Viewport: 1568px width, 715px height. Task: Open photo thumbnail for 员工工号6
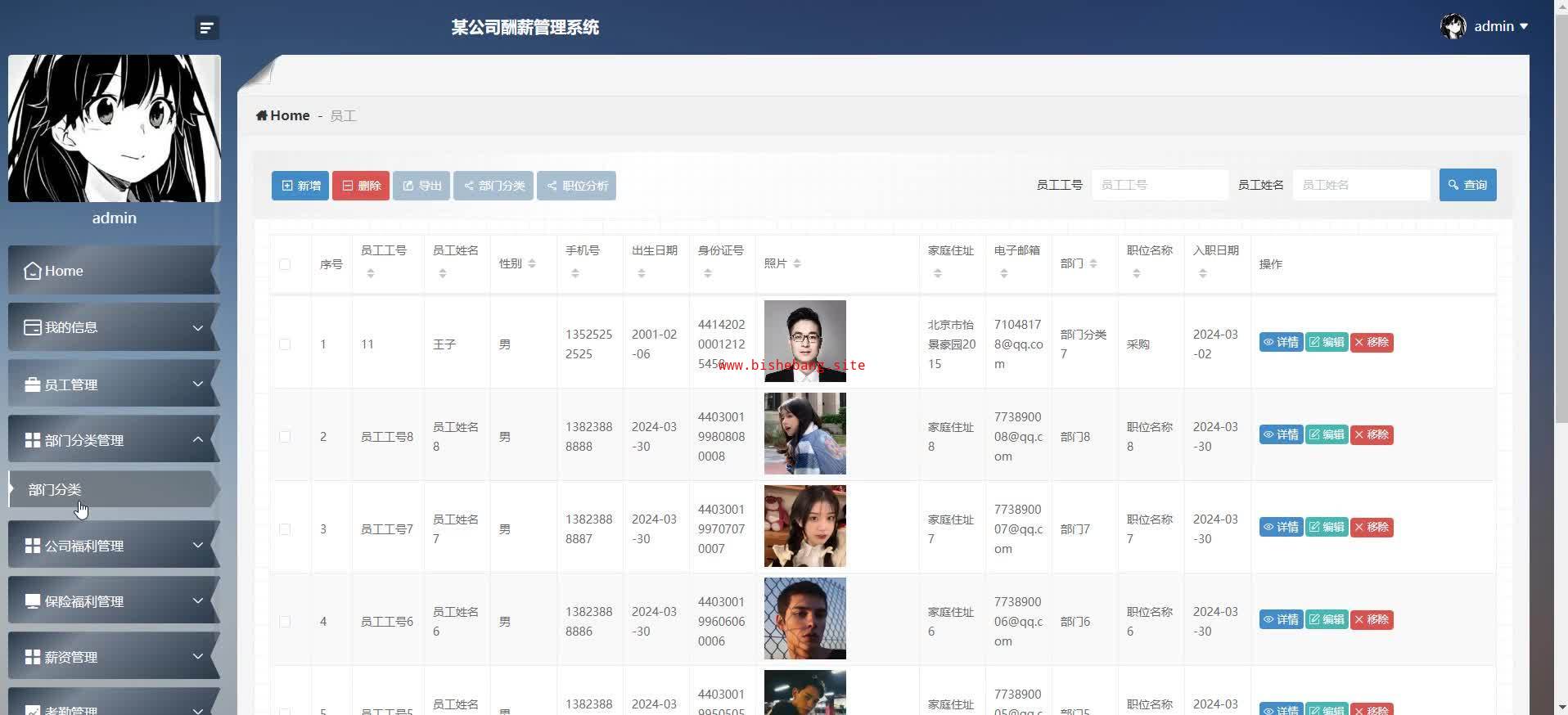click(x=805, y=618)
